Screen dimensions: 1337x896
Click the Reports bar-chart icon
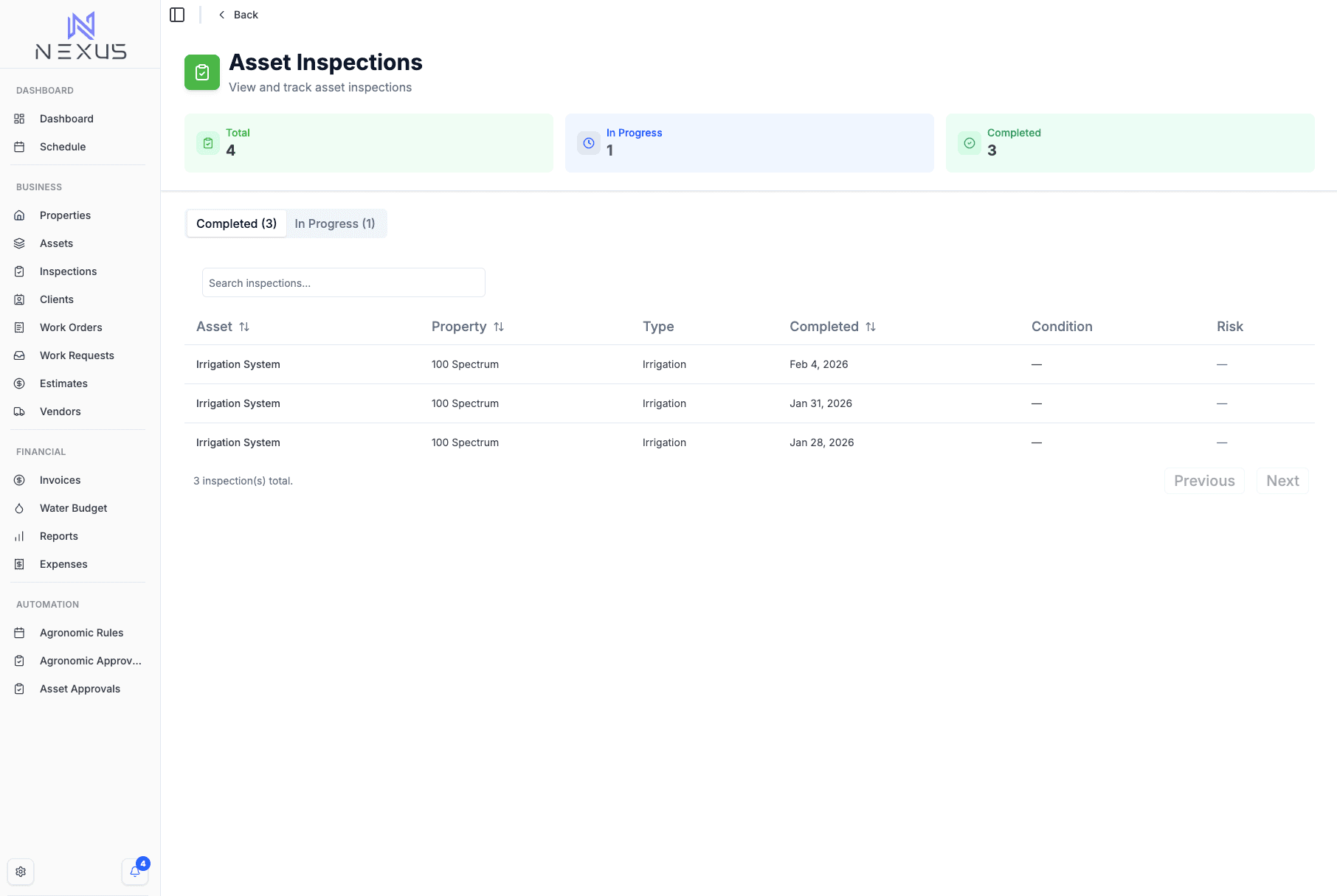coord(19,536)
